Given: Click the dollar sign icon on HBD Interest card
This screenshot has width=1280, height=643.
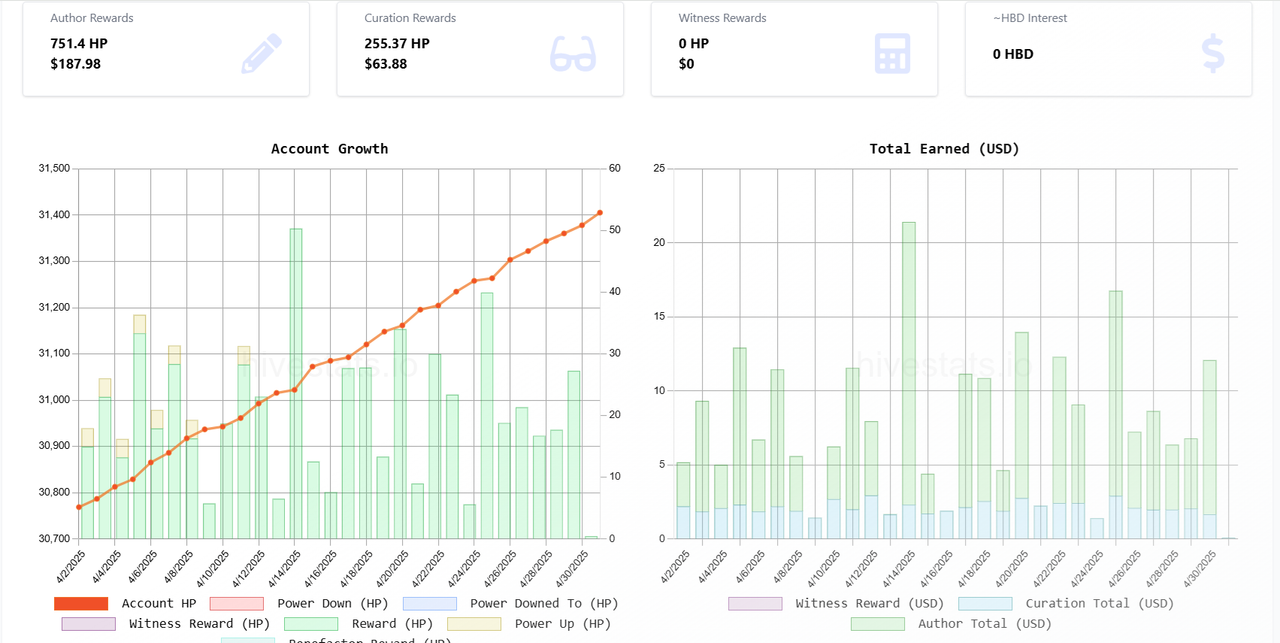Looking at the screenshot, I should 1213,54.
